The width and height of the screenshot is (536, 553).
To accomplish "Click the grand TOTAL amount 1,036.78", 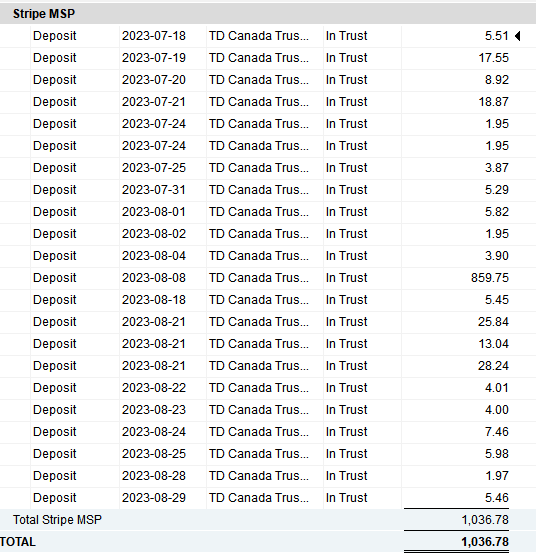I will [x=485, y=542].
